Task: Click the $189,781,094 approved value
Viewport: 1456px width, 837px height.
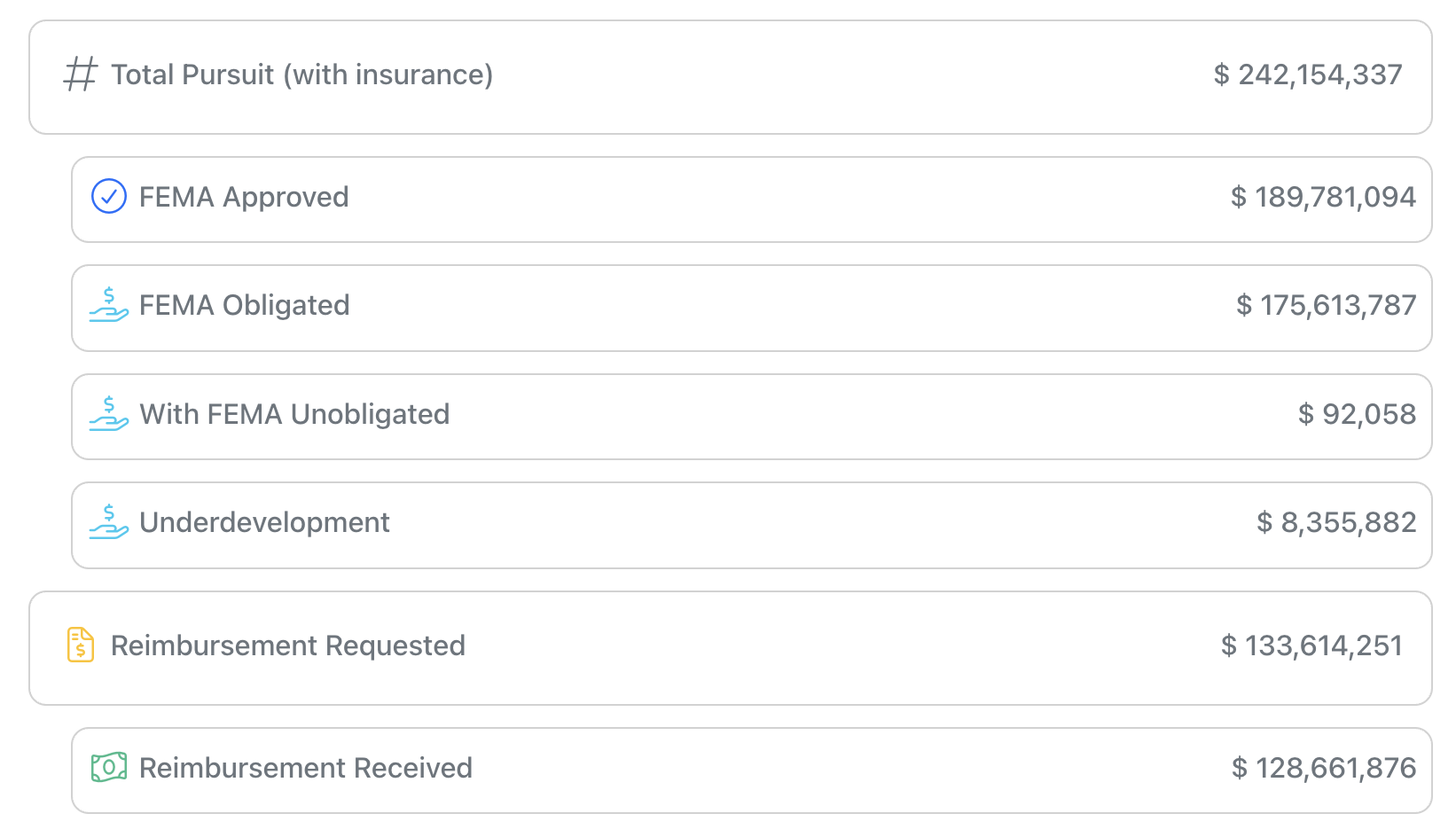Action: (1324, 197)
